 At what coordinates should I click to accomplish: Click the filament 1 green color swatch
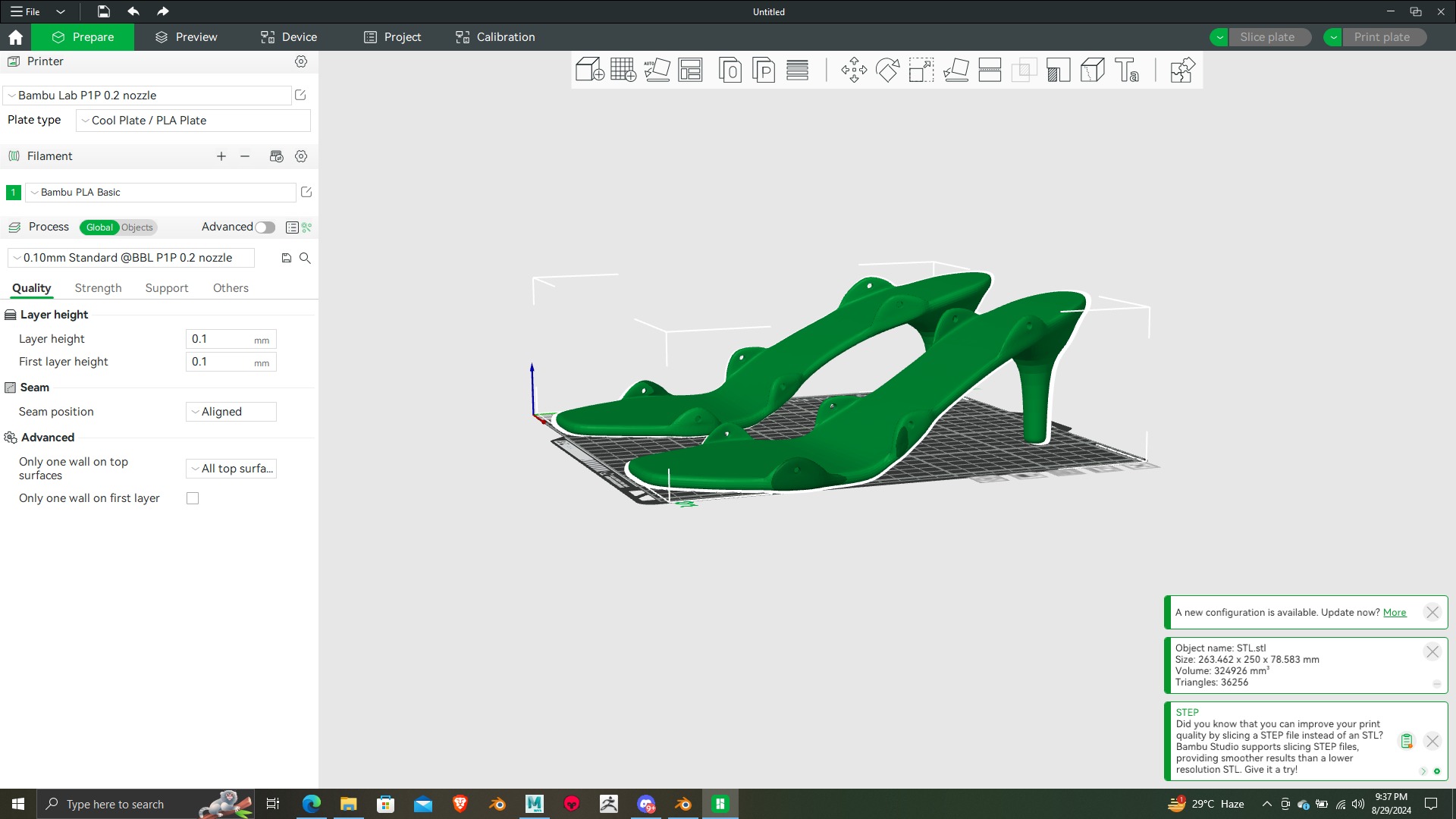13,193
